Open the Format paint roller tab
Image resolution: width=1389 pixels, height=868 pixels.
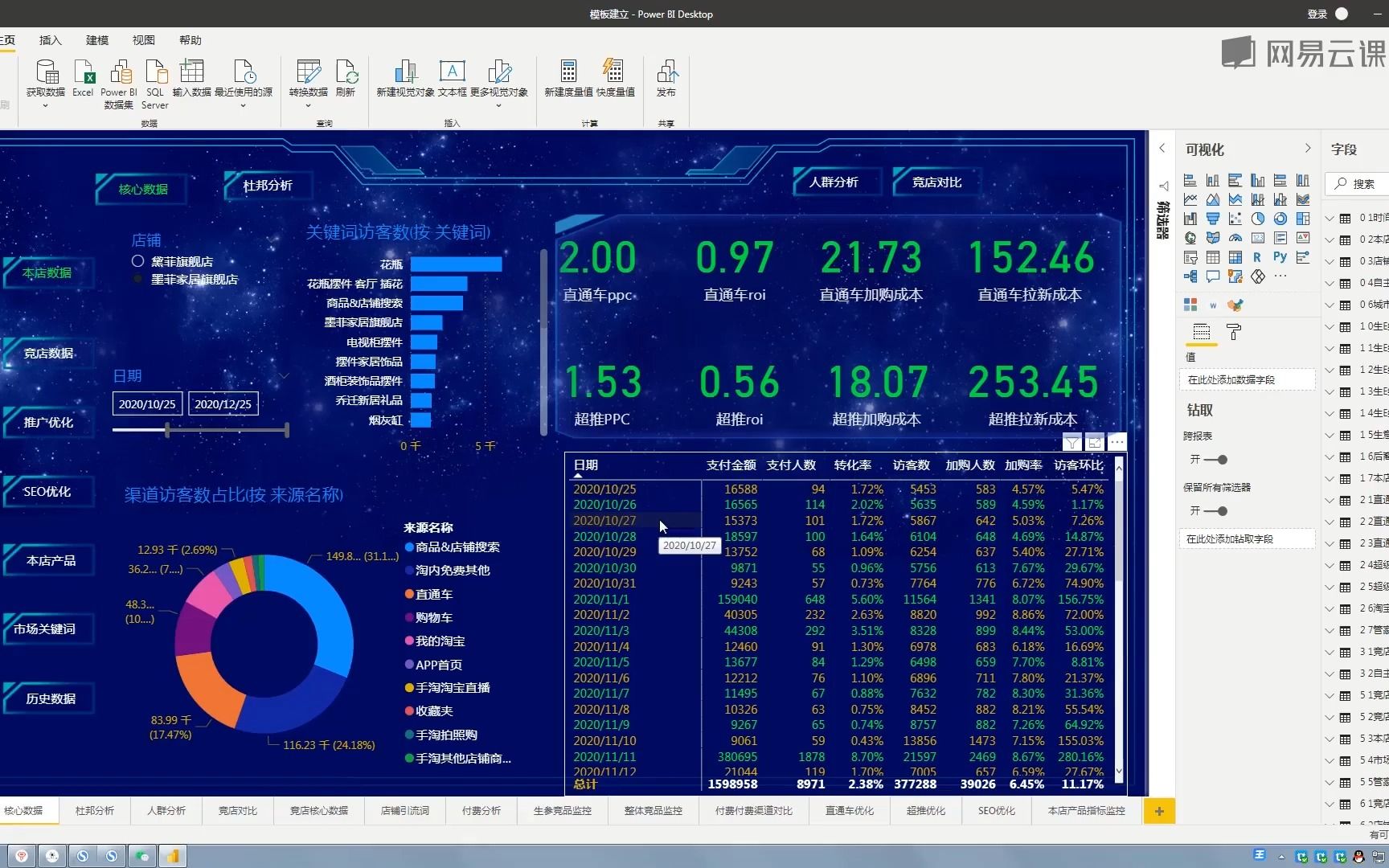tap(1234, 331)
